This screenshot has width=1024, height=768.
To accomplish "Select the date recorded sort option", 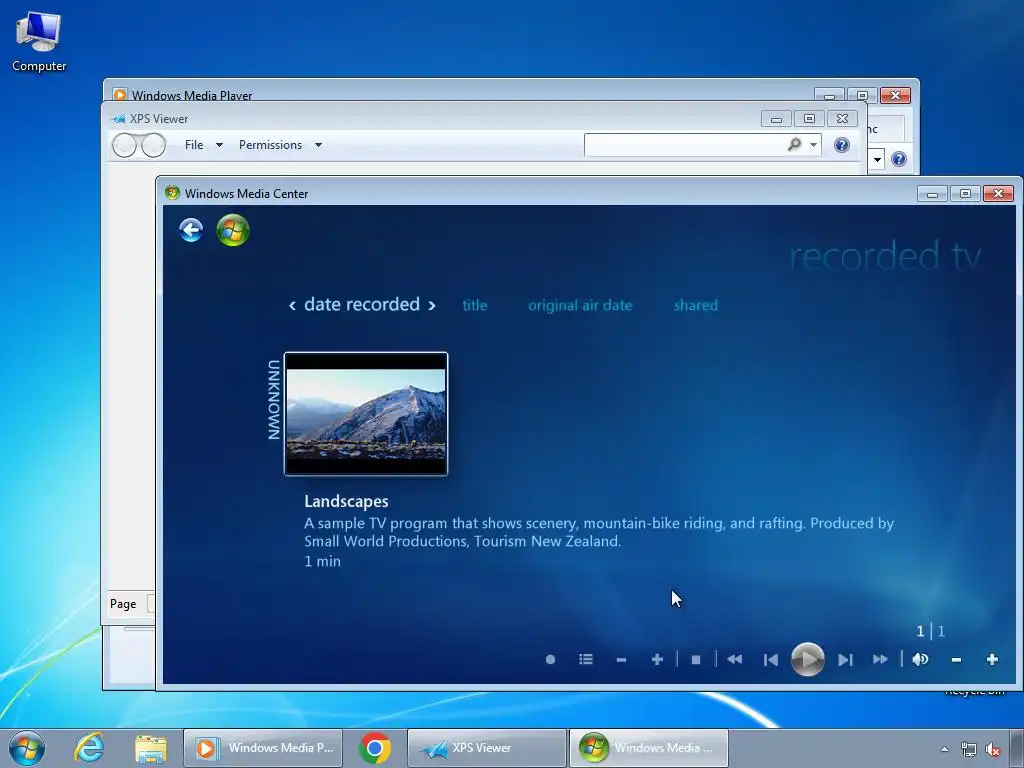I will pos(362,304).
